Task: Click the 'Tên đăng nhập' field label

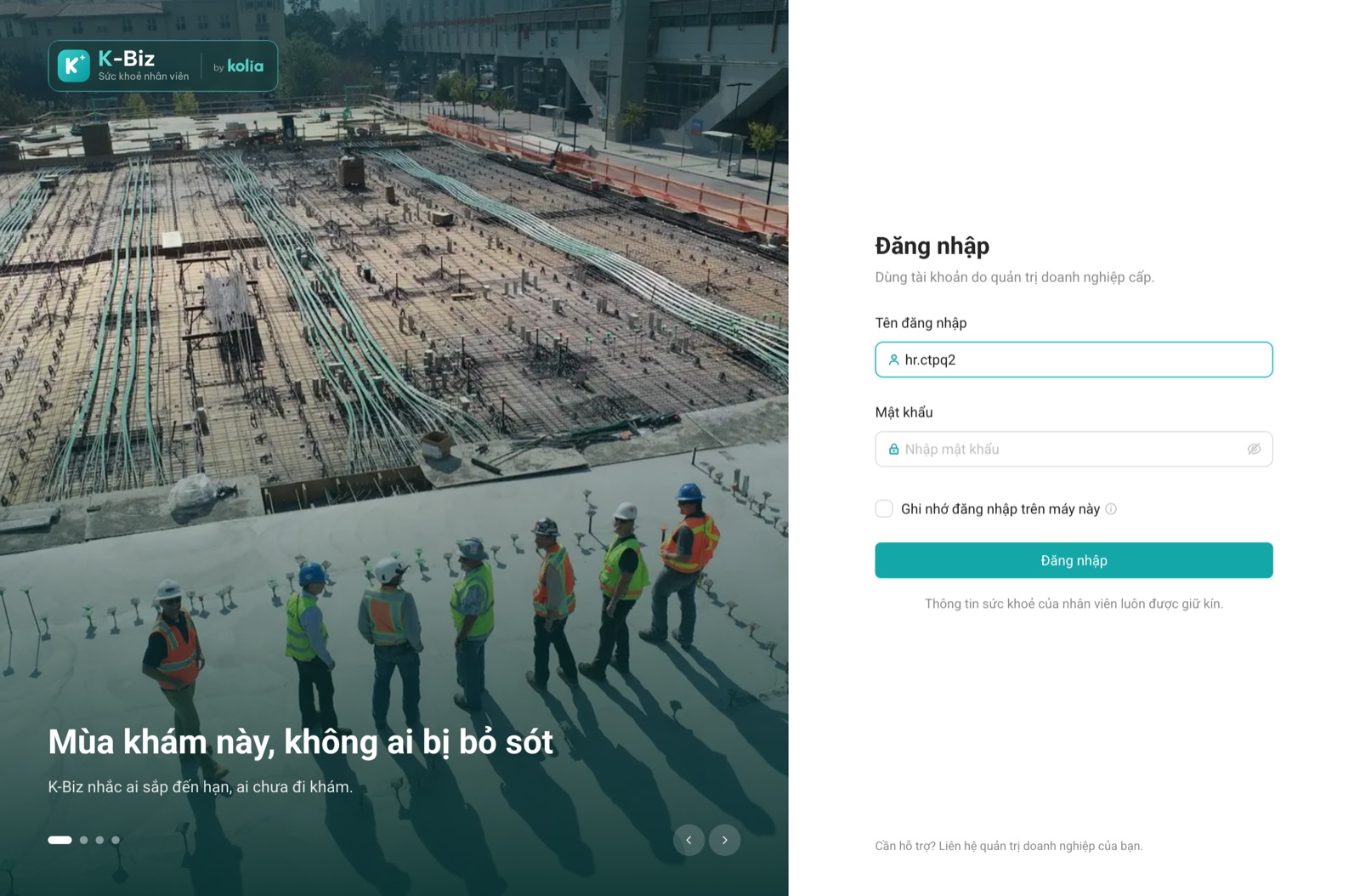Action: click(921, 323)
